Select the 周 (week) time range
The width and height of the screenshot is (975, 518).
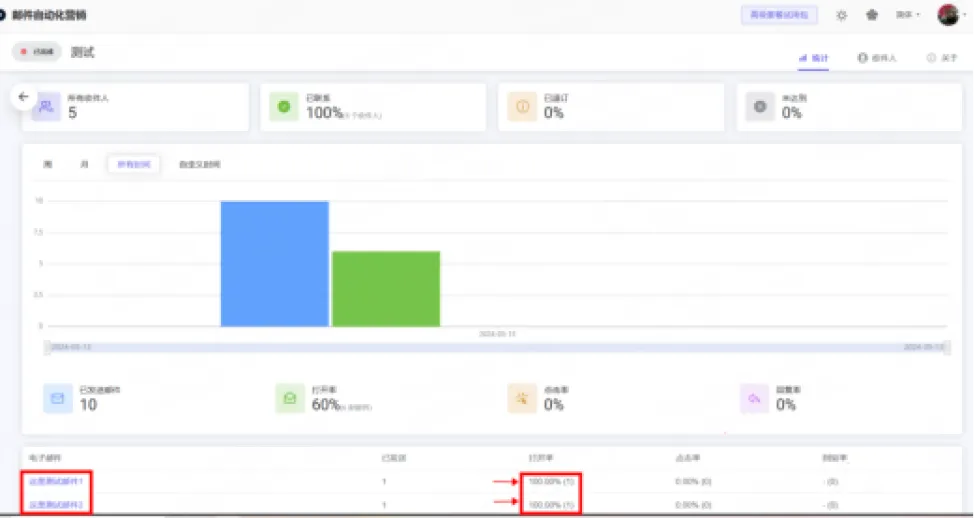[x=47, y=164]
